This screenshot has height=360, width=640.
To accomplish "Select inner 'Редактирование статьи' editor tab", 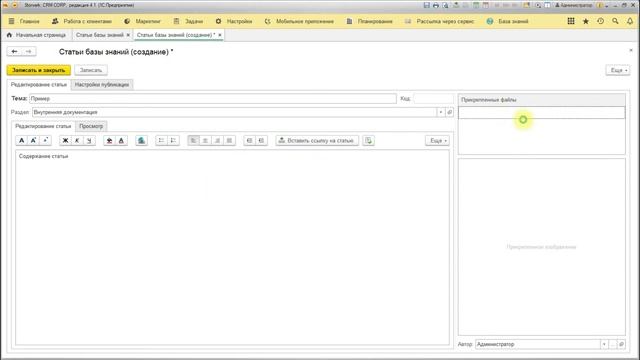I will (43, 126).
